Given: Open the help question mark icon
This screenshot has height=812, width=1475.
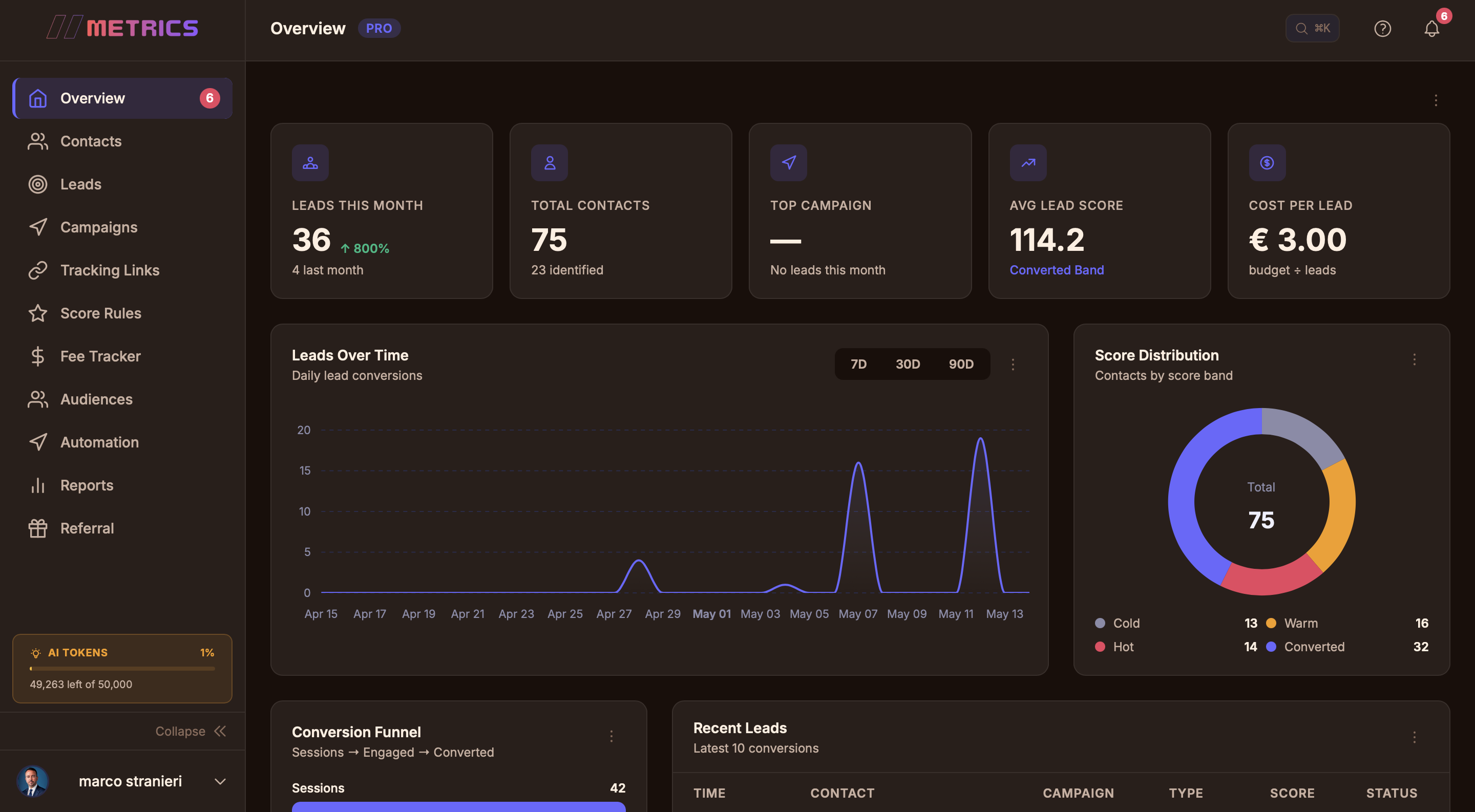Looking at the screenshot, I should (1382, 29).
